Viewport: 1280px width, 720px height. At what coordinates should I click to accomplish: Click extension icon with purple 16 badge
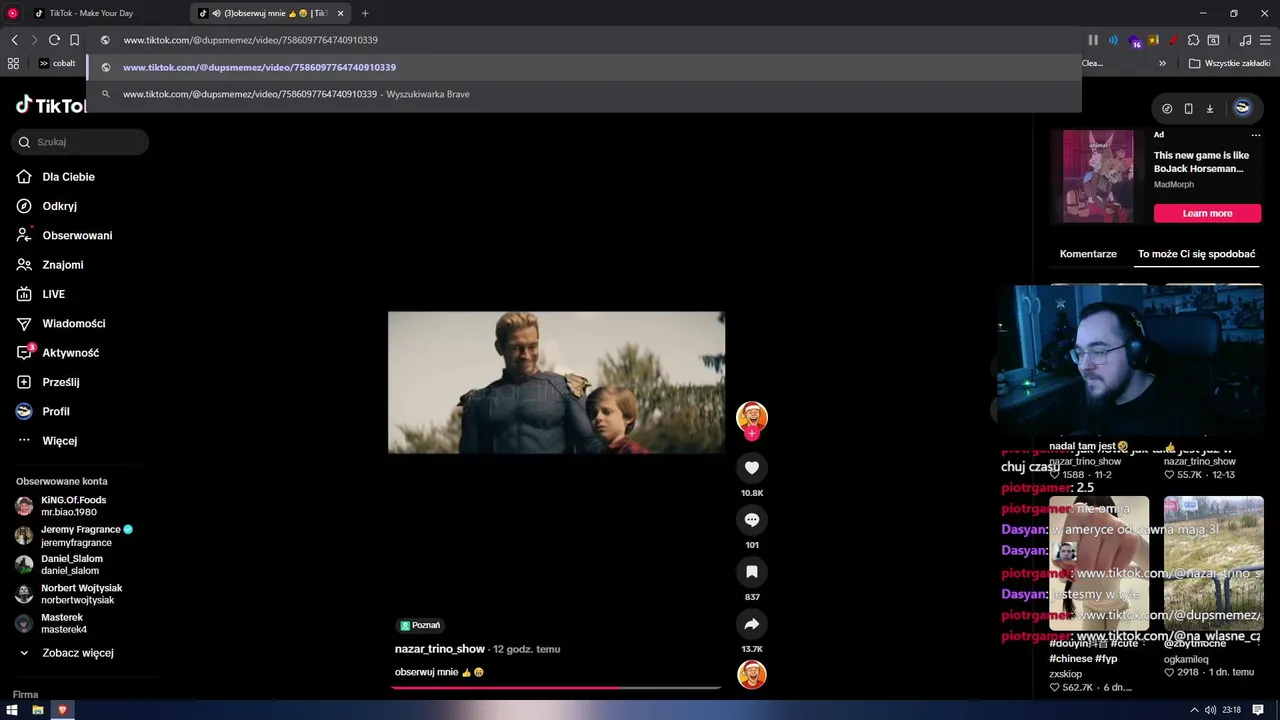[x=1134, y=40]
